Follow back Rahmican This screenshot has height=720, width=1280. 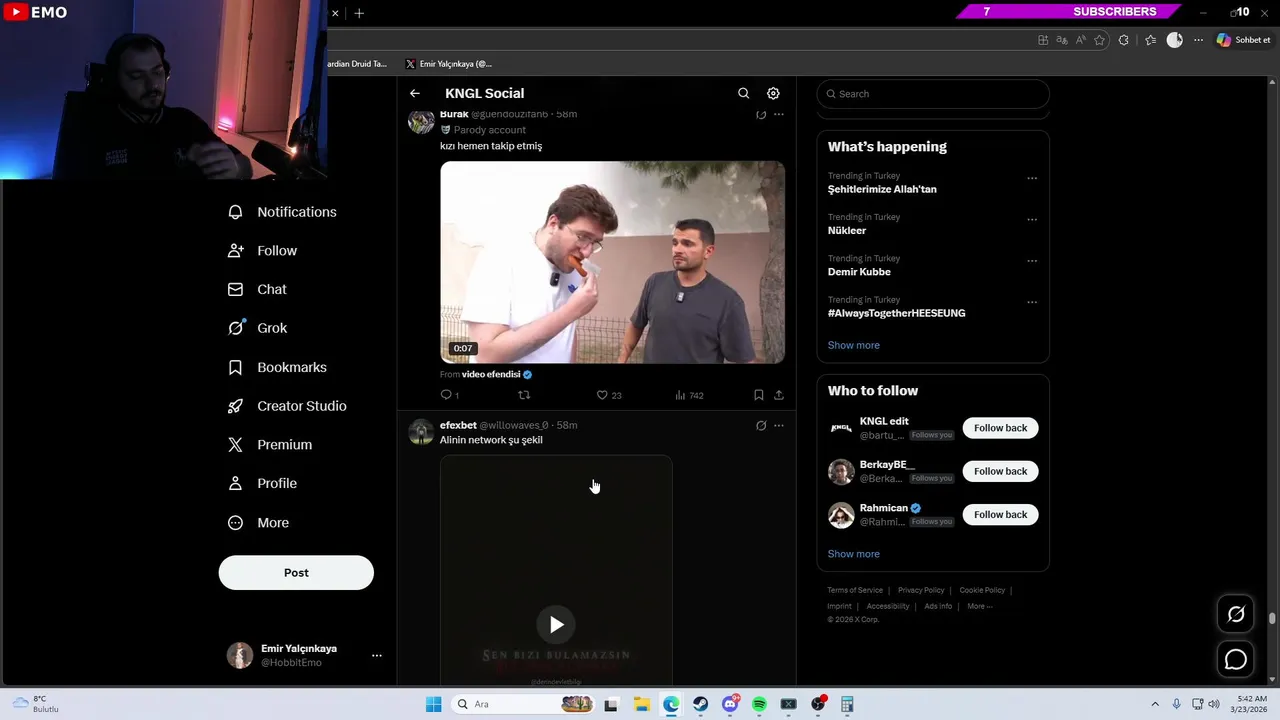pos(1000,514)
